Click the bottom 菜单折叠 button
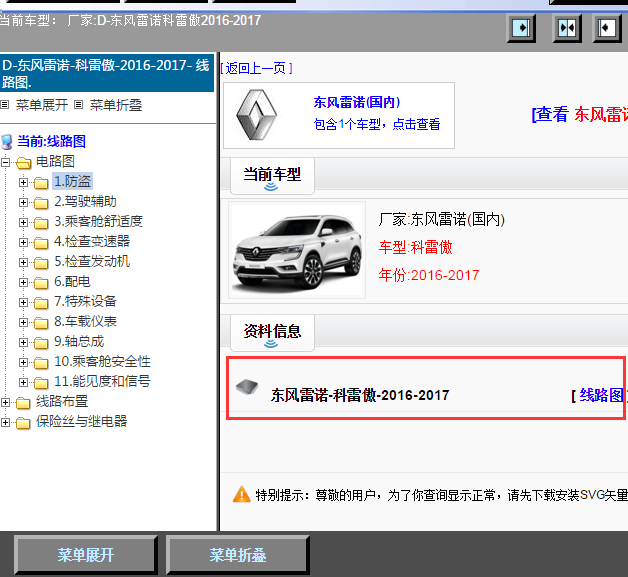This screenshot has height=577, width=628. tap(238, 555)
